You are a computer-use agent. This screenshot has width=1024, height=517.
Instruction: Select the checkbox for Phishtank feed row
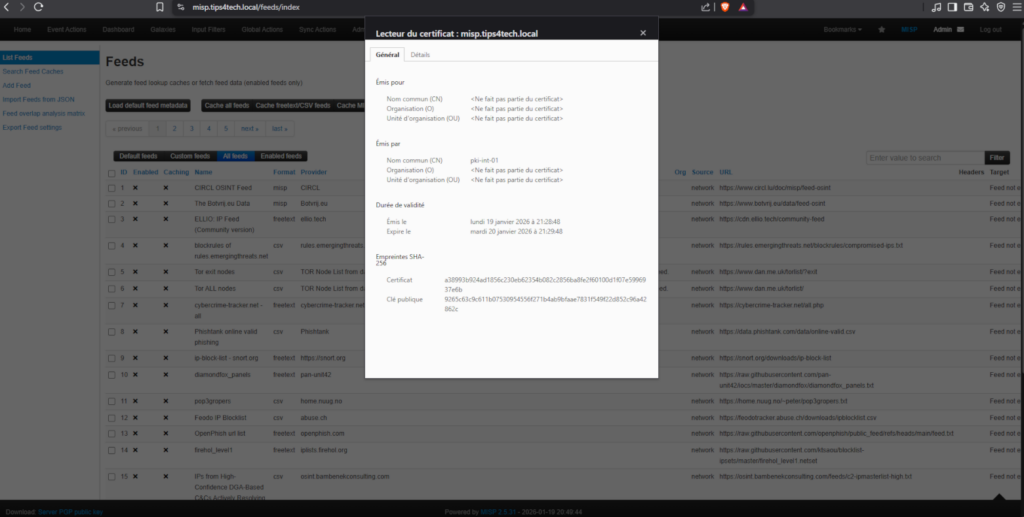[110, 331]
